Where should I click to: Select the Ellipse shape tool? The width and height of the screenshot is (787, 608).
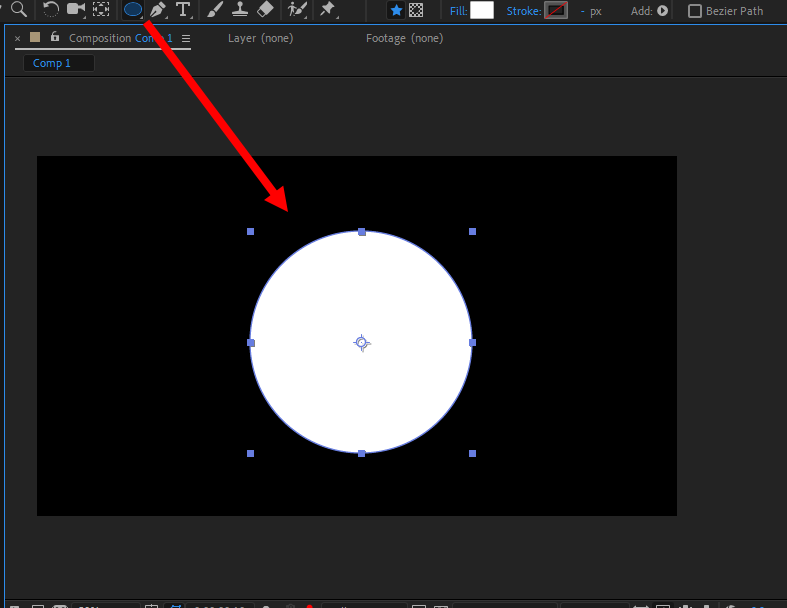pos(133,10)
